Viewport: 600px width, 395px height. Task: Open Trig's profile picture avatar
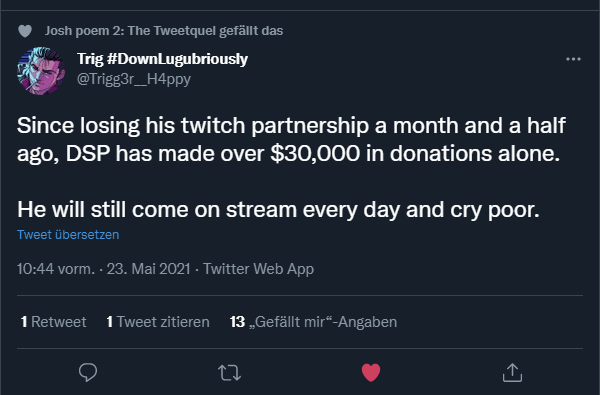[41, 70]
